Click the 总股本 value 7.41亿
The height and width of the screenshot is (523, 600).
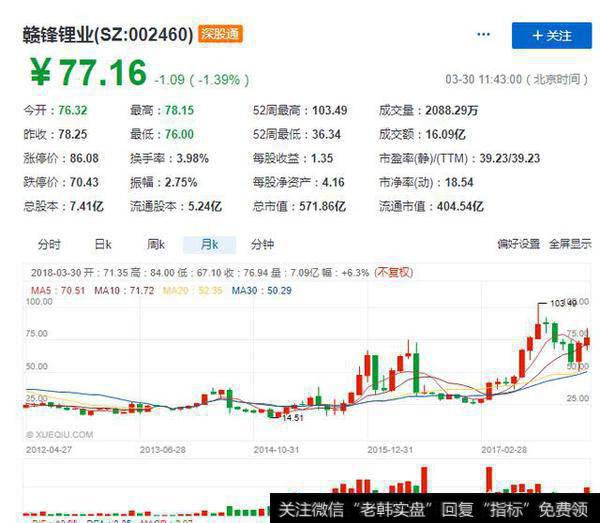click(86, 206)
